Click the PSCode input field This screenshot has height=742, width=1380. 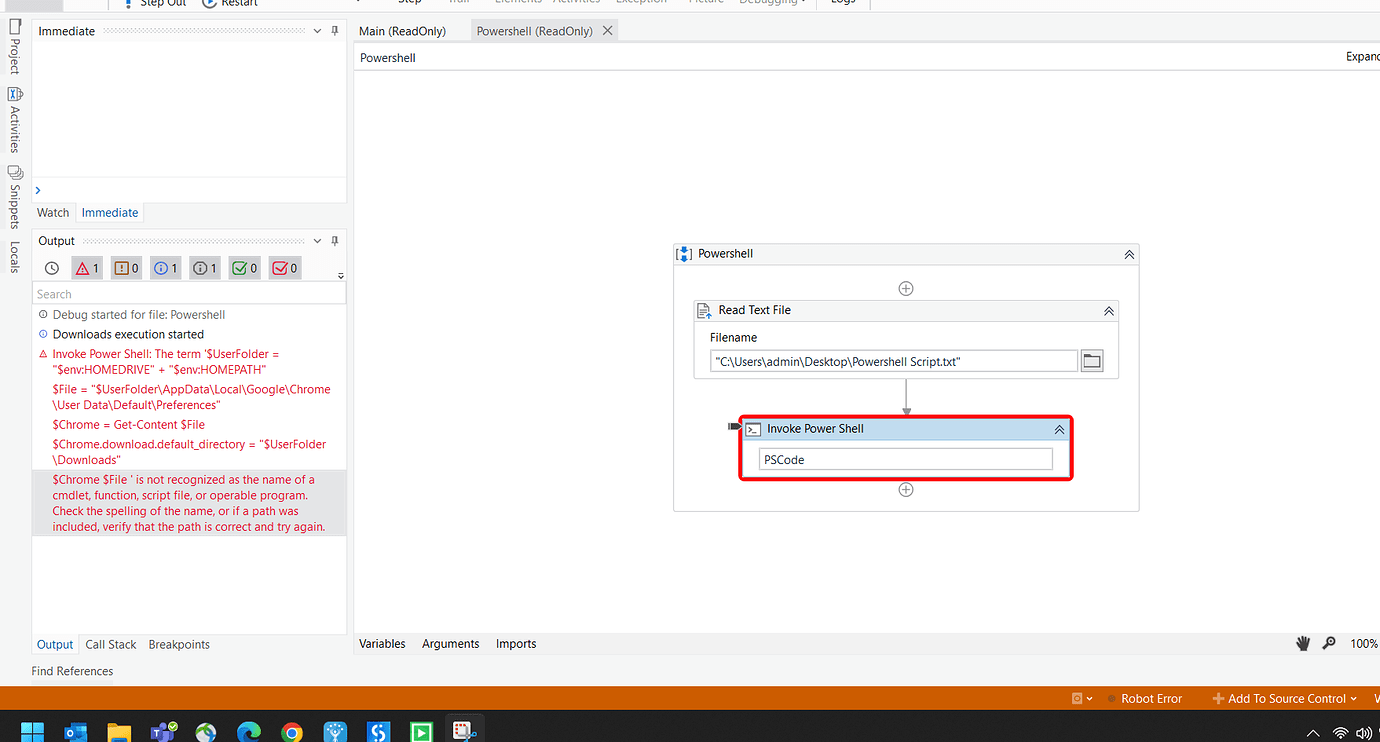905,458
